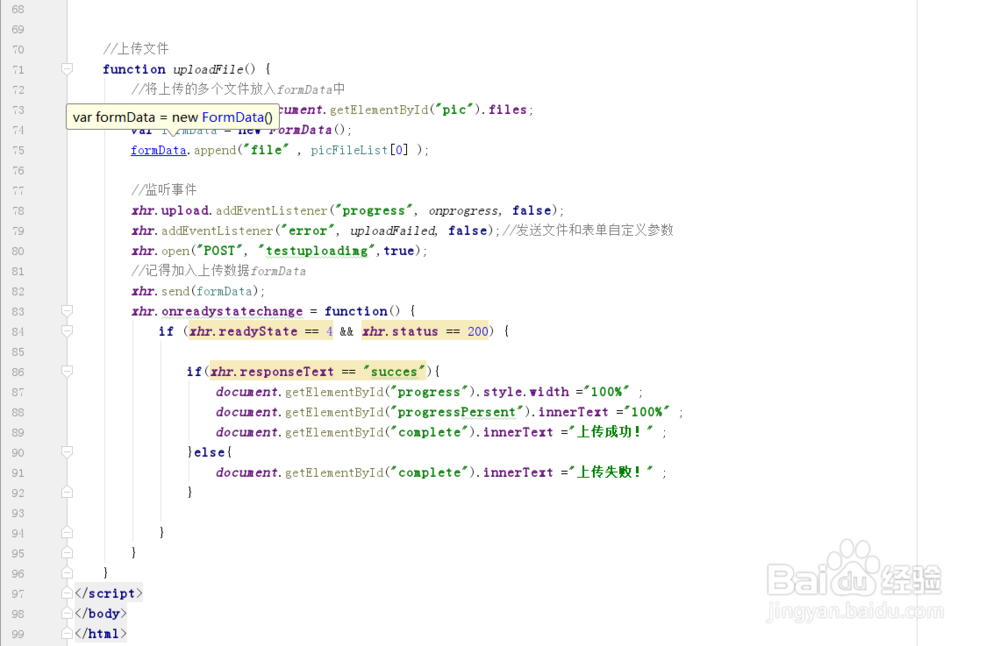The image size is (1000, 646).
Task: Click the 'progressPersent' string on line 88
Action: [x=457, y=412]
